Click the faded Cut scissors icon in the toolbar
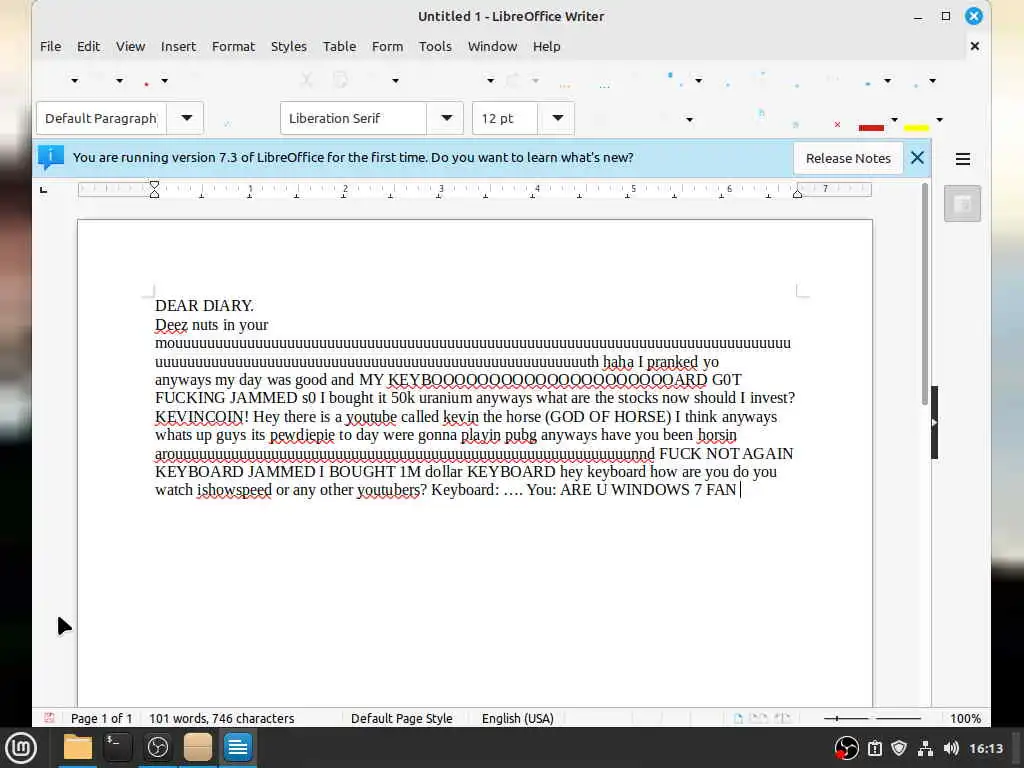 pyautogui.click(x=306, y=80)
